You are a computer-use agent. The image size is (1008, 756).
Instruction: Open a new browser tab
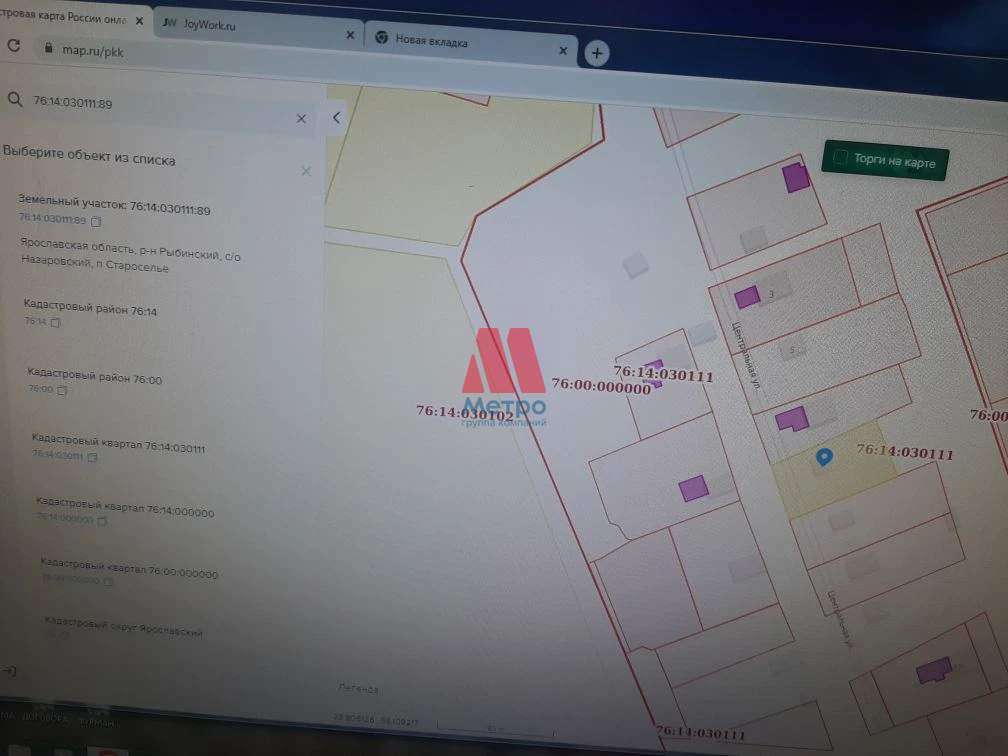click(x=596, y=53)
